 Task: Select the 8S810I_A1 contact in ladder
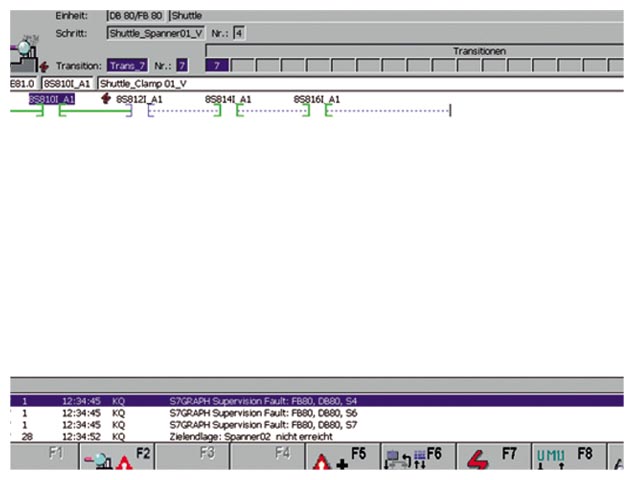coord(51,100)
